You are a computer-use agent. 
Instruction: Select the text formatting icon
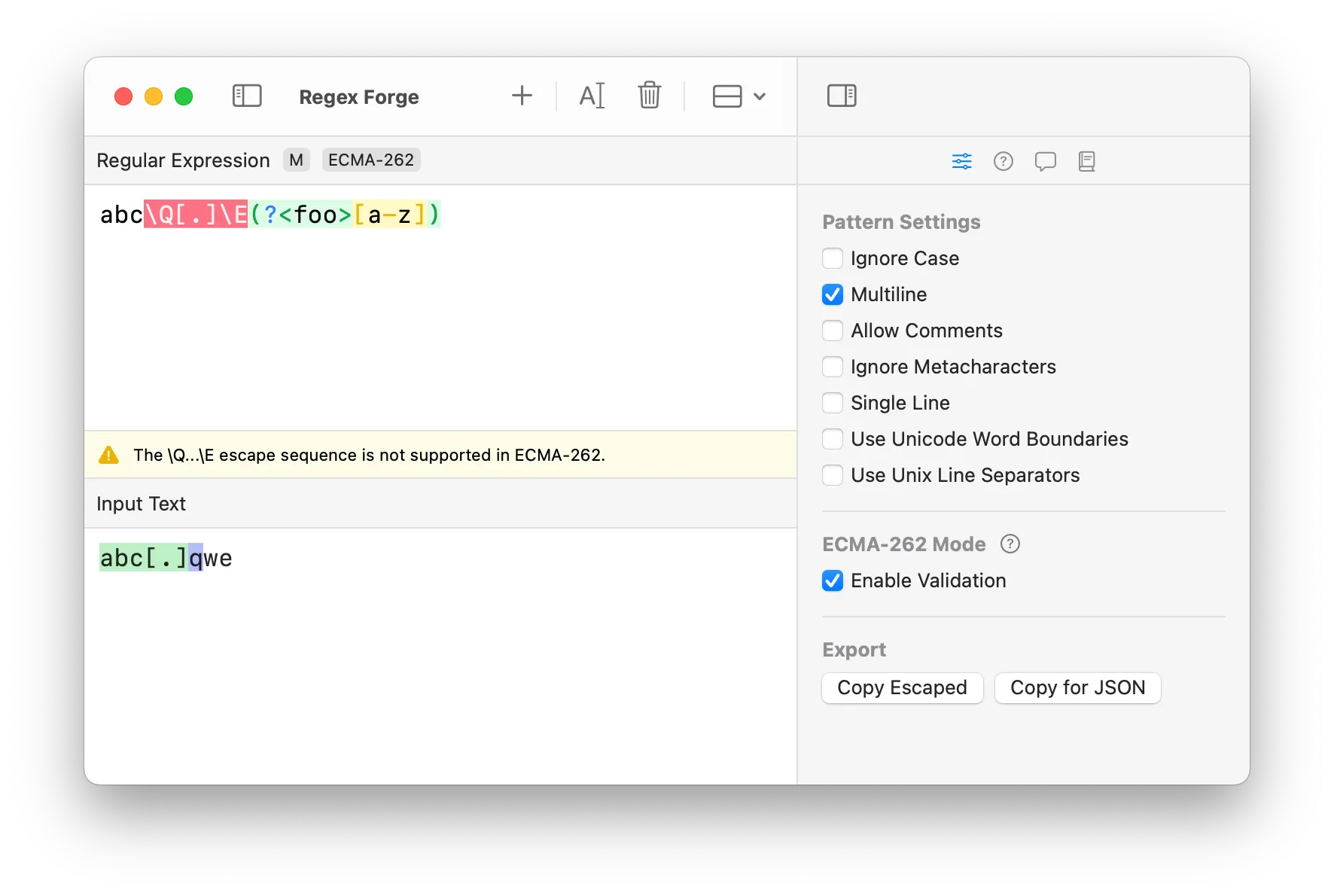pos(592,96)
